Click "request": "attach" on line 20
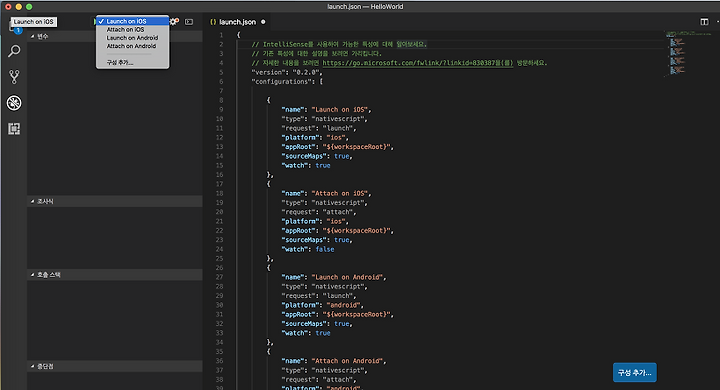 (x=319, y=212)
